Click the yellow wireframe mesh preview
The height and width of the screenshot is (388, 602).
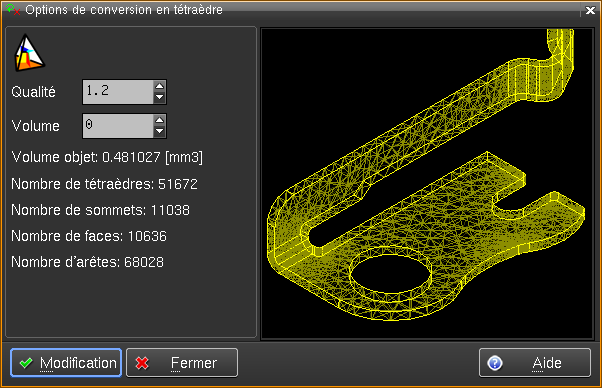tap(427, 184)
